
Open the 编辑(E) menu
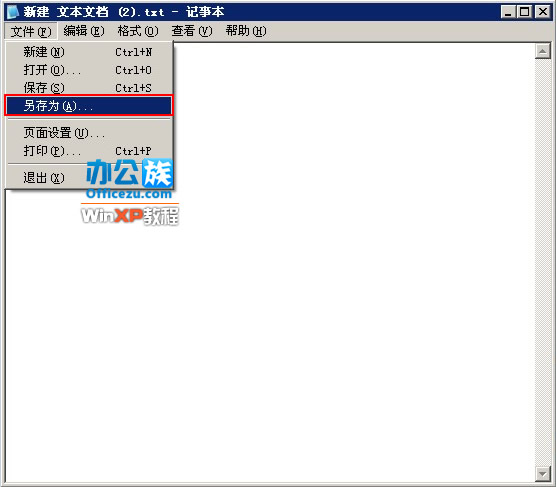coord(84,31)
